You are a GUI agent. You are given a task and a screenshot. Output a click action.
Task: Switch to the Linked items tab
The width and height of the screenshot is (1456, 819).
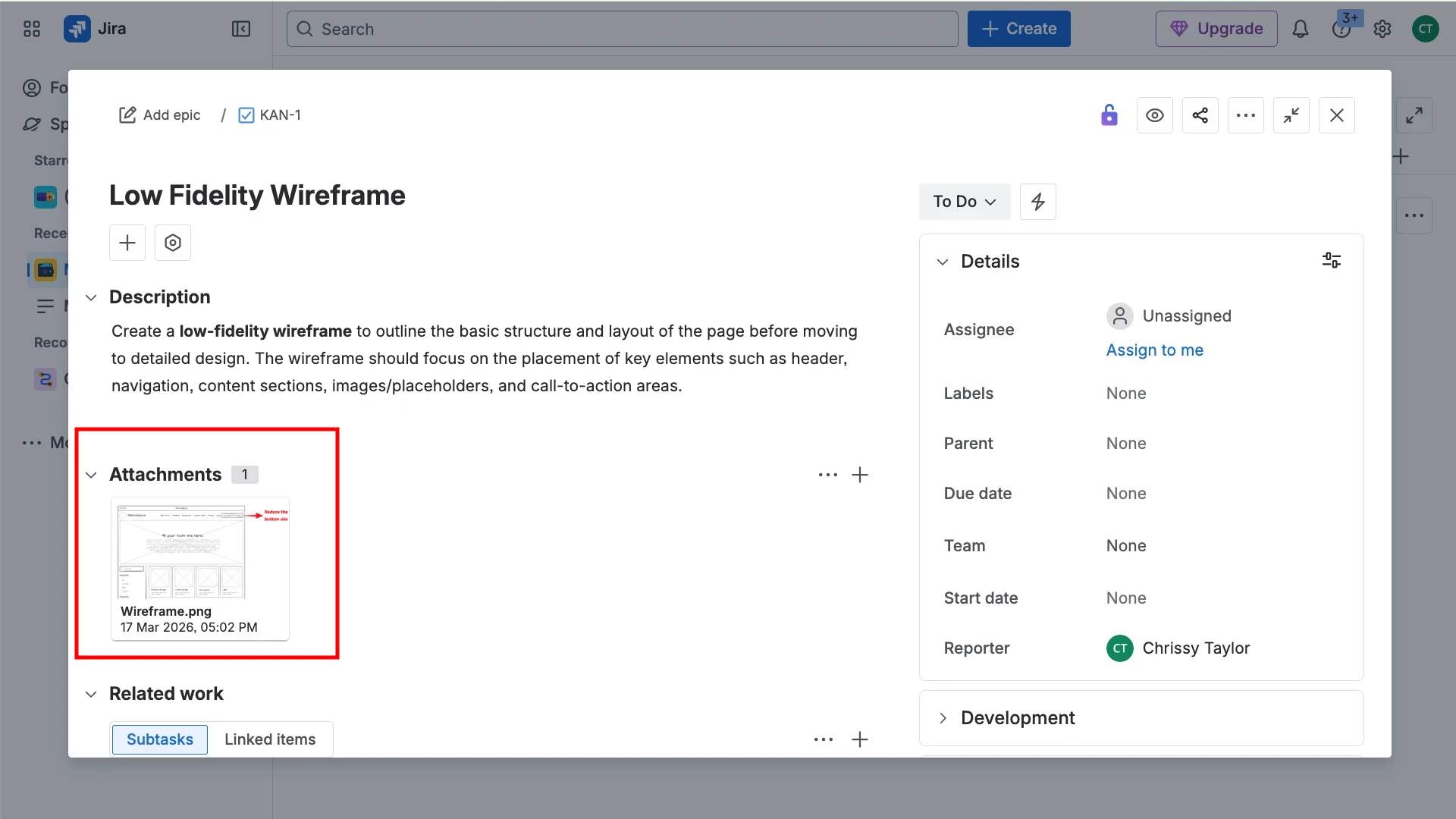click(x=270, y=739)
